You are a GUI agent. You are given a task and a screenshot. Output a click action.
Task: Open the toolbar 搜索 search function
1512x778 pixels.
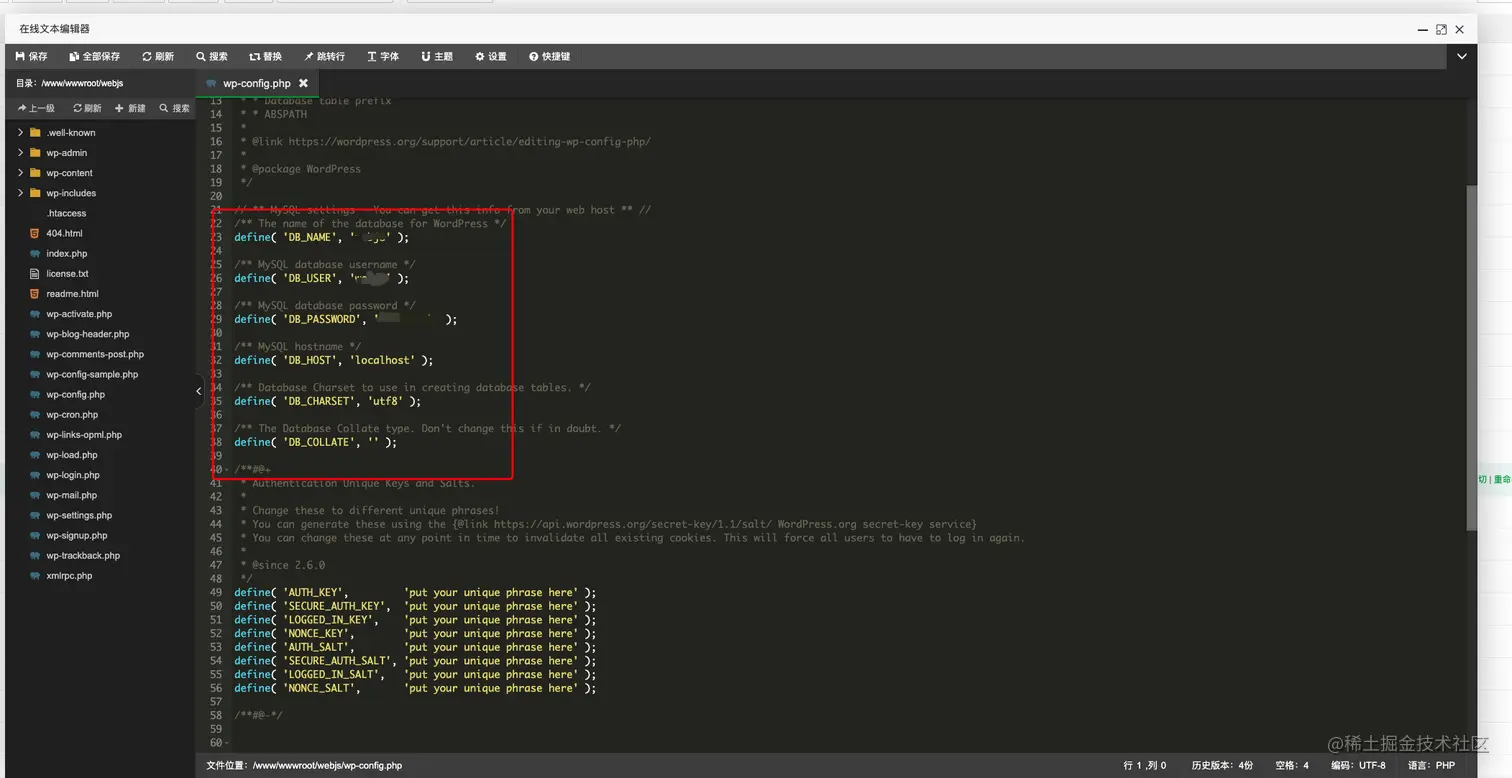click(x=212, y=57)
